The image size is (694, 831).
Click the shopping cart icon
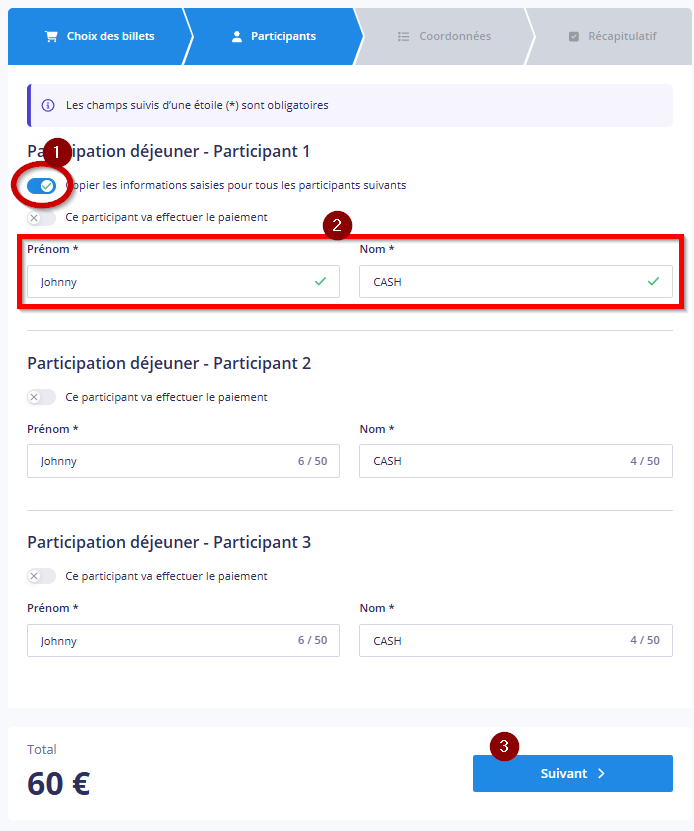tap(51, 37)
